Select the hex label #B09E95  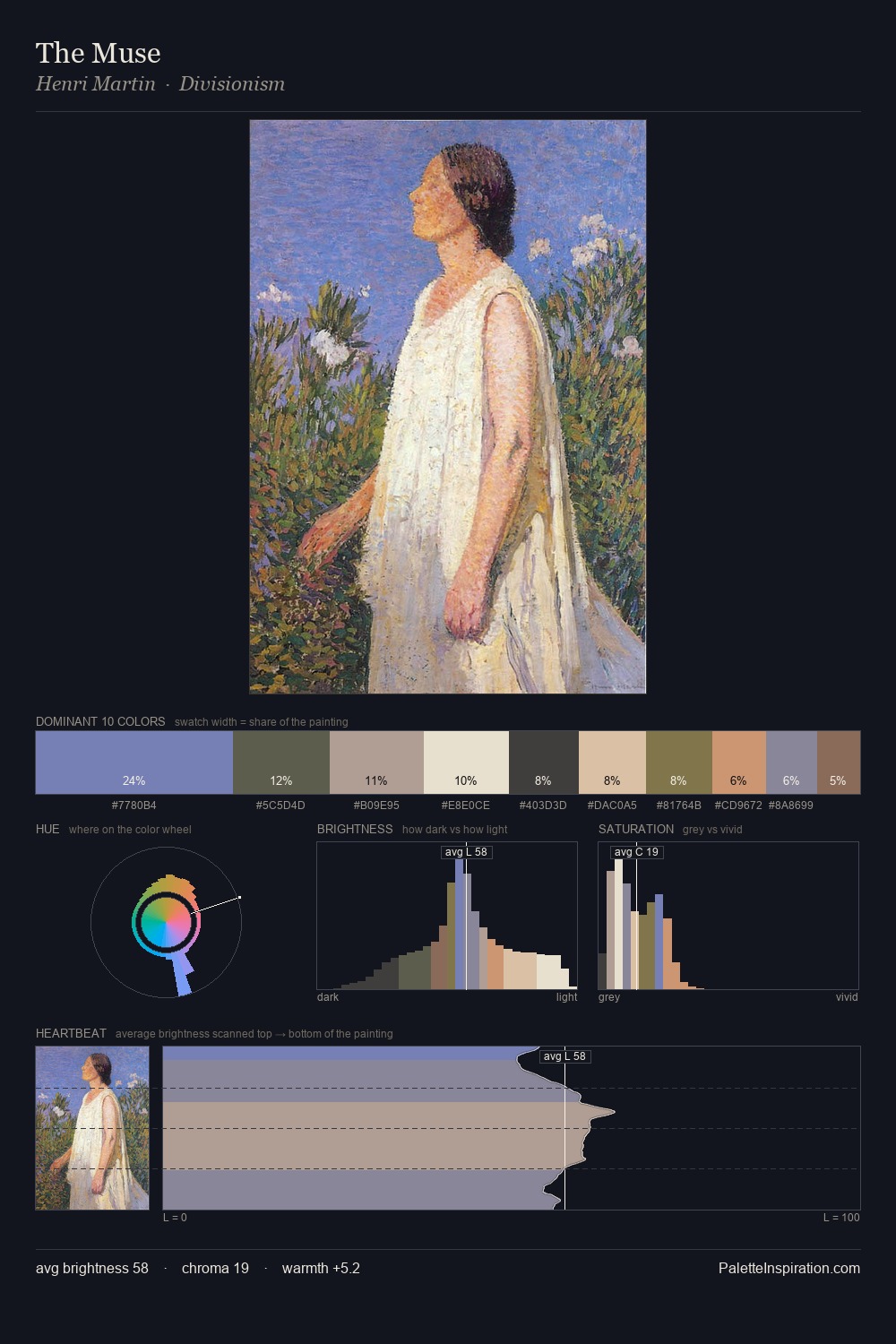coord(376,806)
